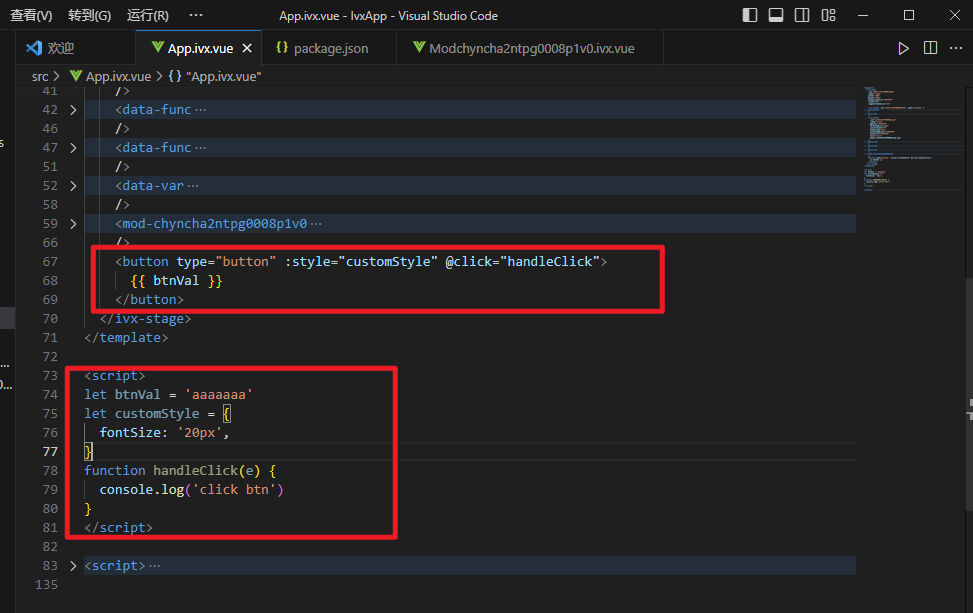Click </template> closing tag

click(x=126, y=338)
